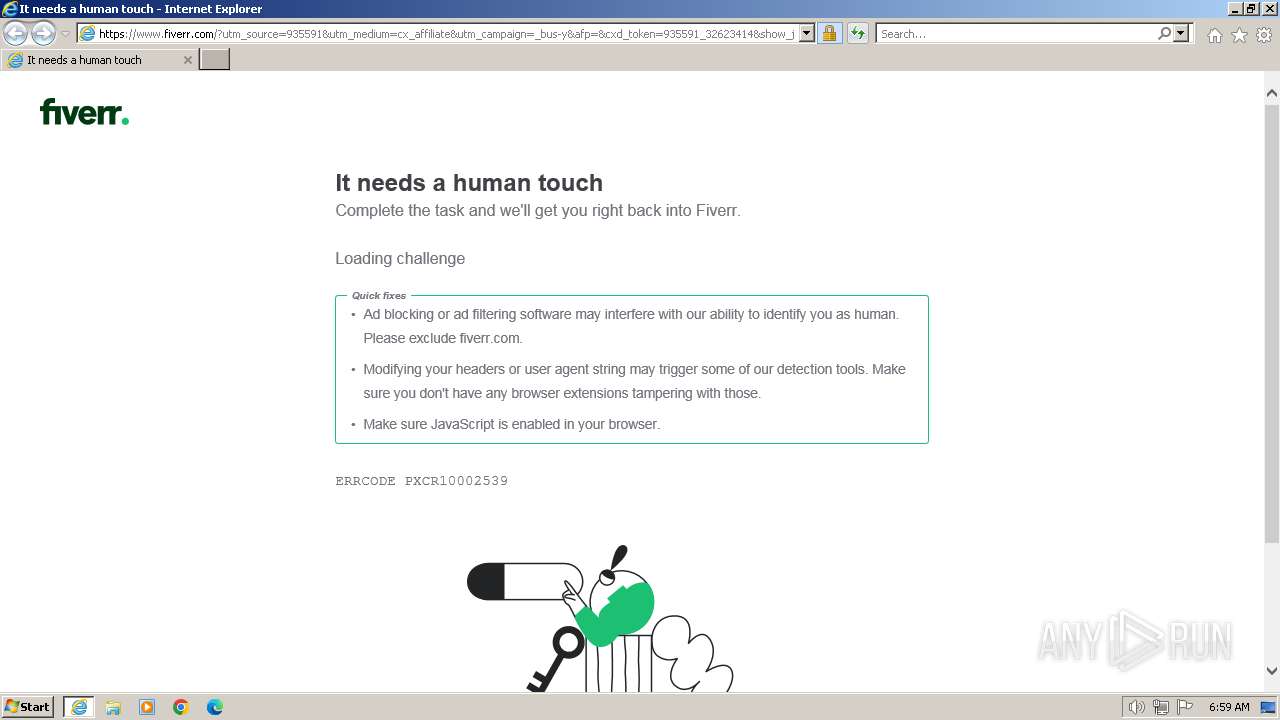
Task: Click the page scrollbar up arrow
Action: (x=1272, y=94)
